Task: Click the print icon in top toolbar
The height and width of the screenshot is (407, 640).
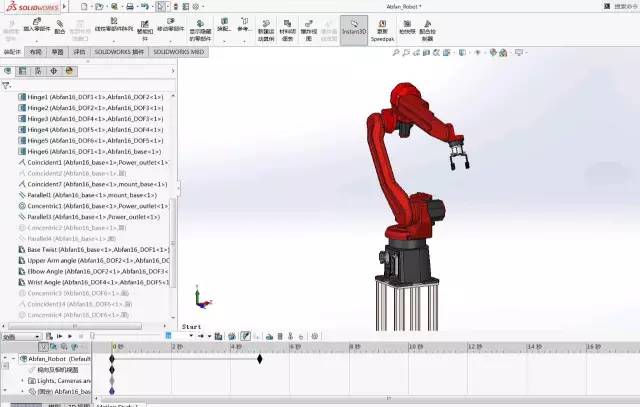Action: tap(128, 6)
